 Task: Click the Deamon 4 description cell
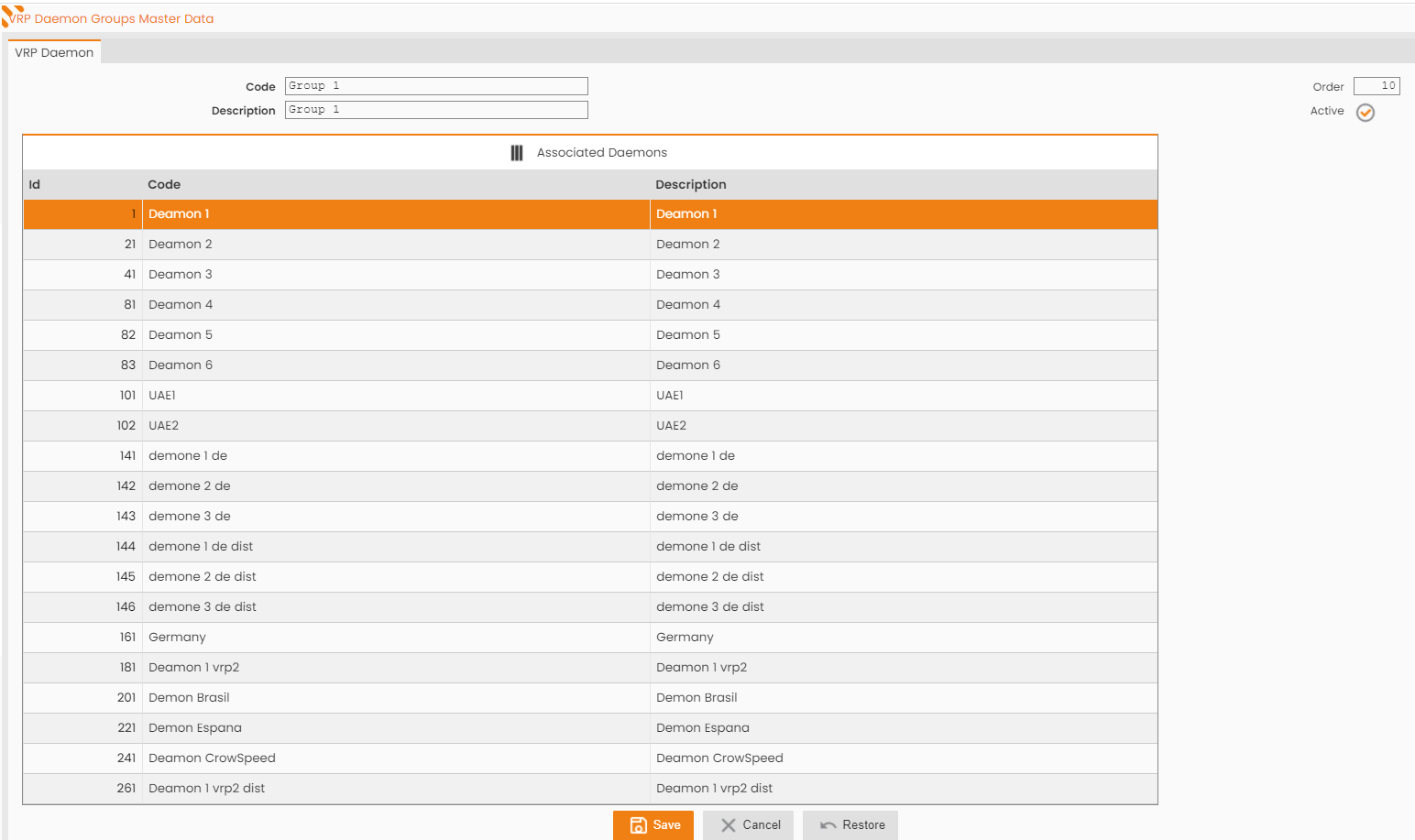point(904,305)
